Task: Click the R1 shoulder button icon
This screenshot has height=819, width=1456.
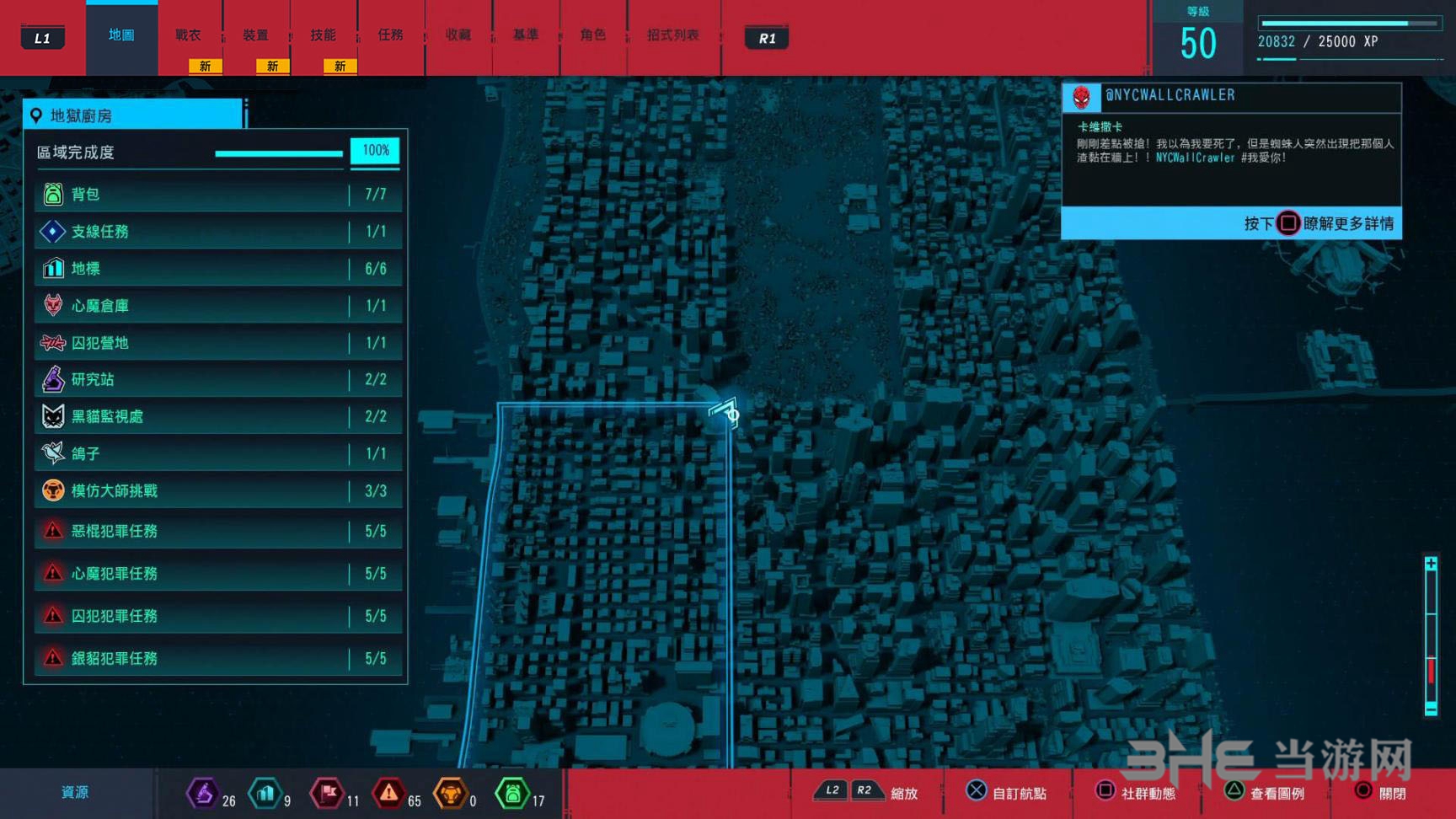Action: point(767,38)
